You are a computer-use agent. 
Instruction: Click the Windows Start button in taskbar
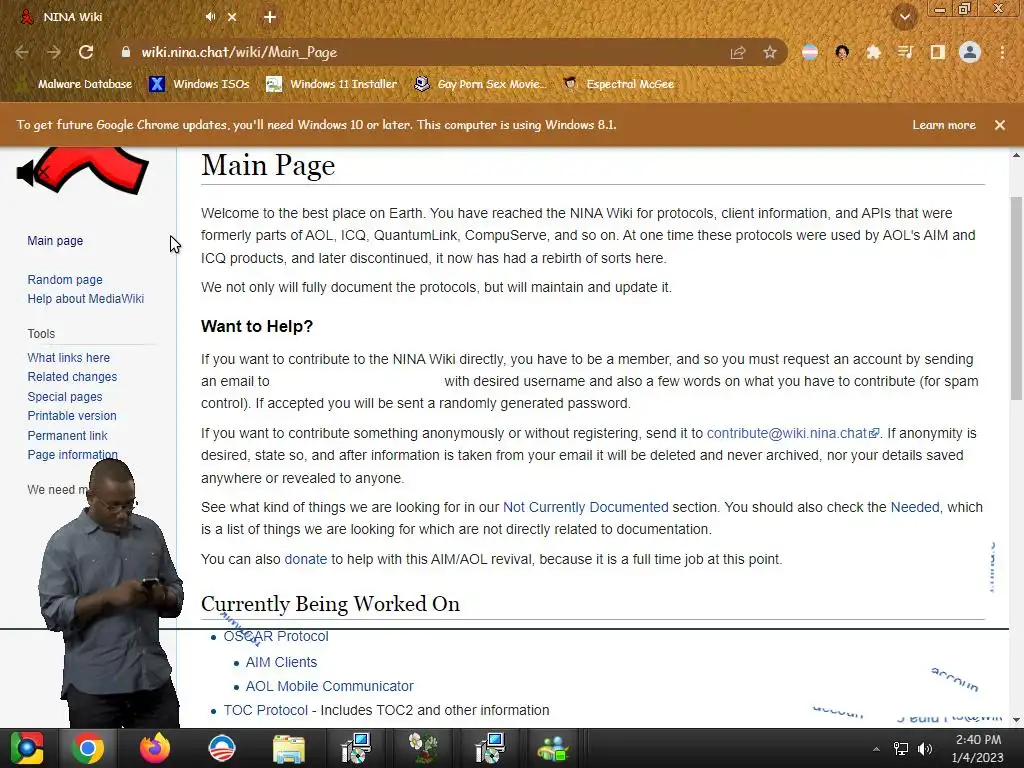coord(26,748)
